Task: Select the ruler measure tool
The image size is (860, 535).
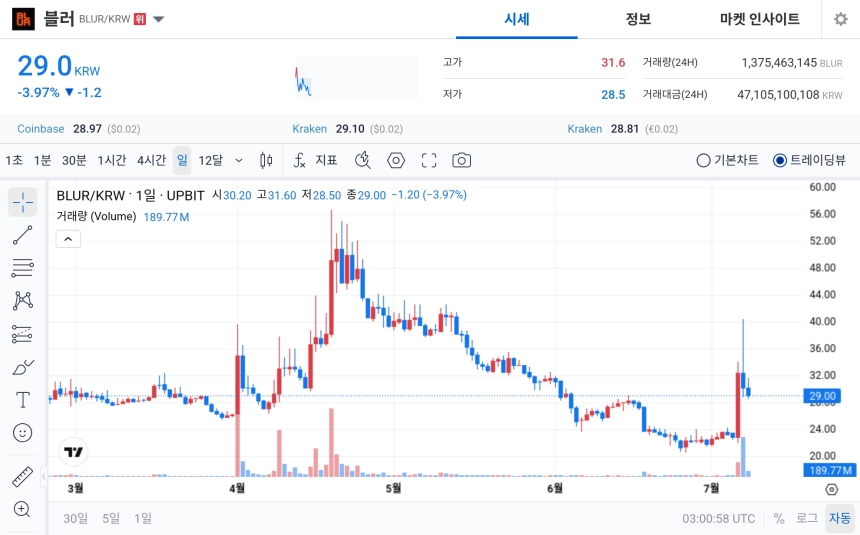Action: tap(22, 477)
